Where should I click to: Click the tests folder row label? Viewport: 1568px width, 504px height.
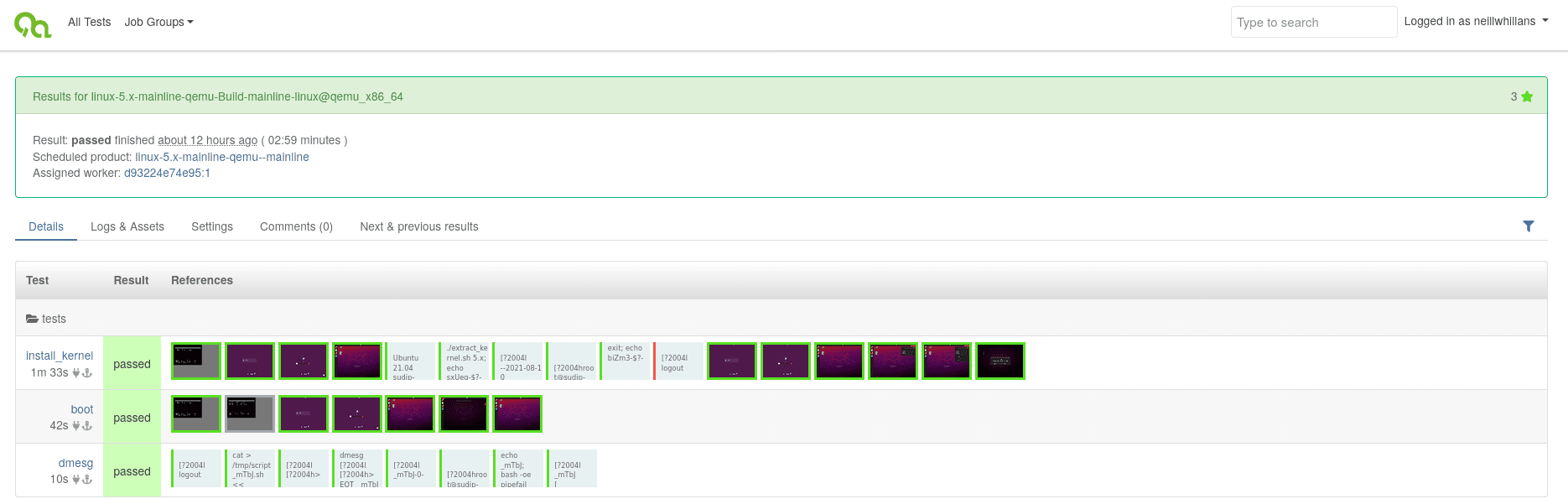pos(54,319)
